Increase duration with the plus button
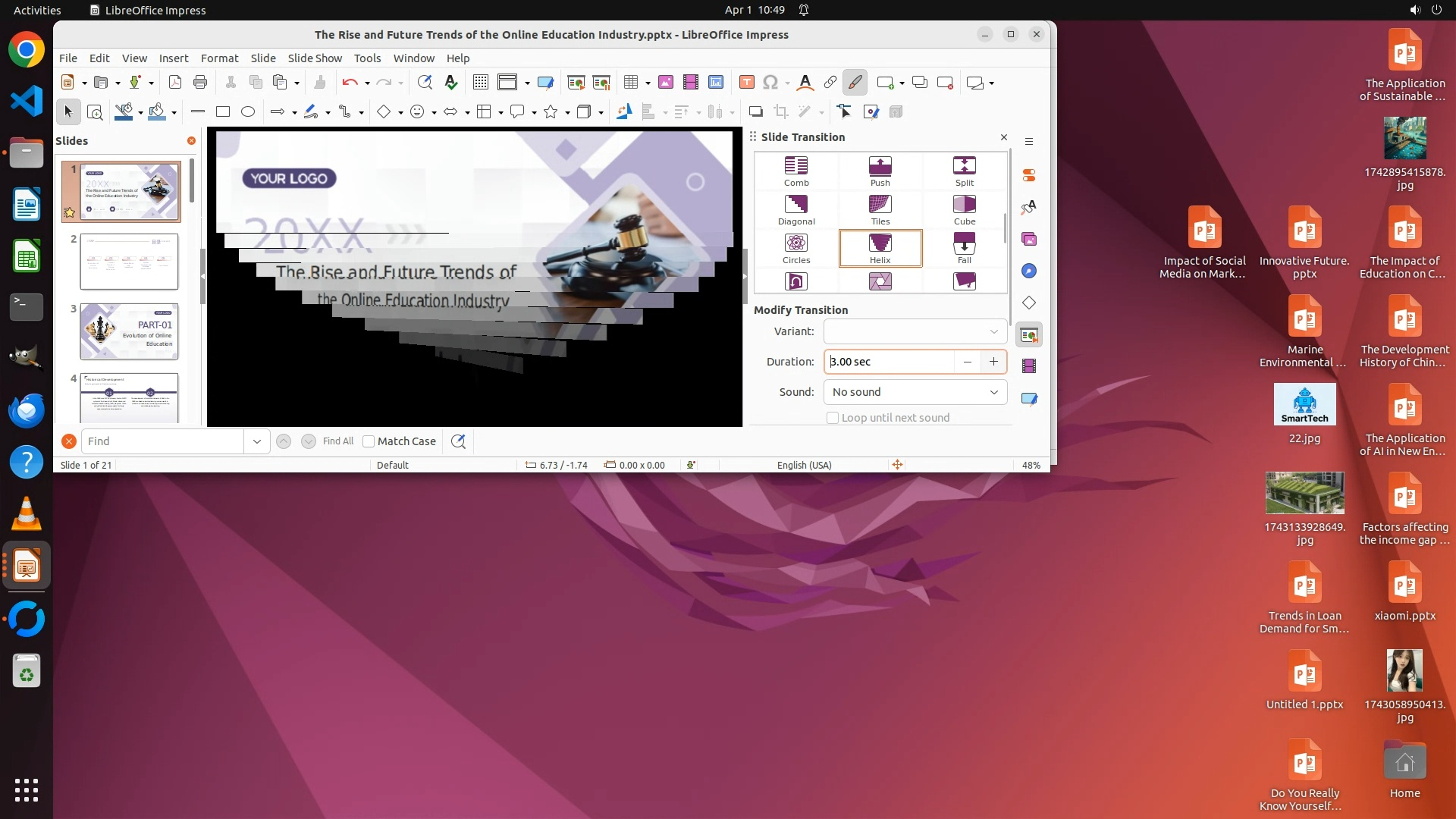The image size is (1456, 819). (993, 362)
